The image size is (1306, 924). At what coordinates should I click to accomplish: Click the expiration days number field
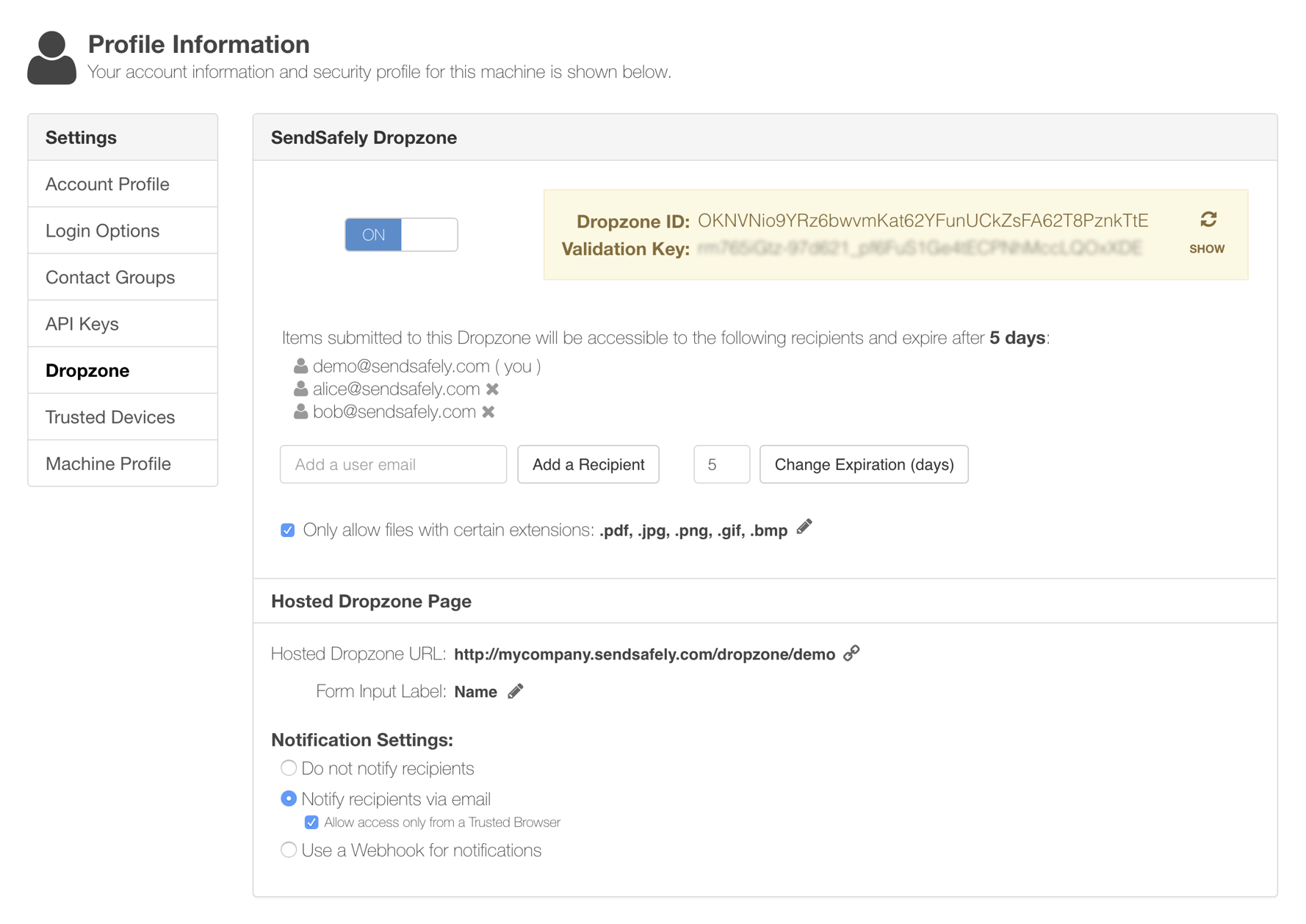tap(721, 464)
